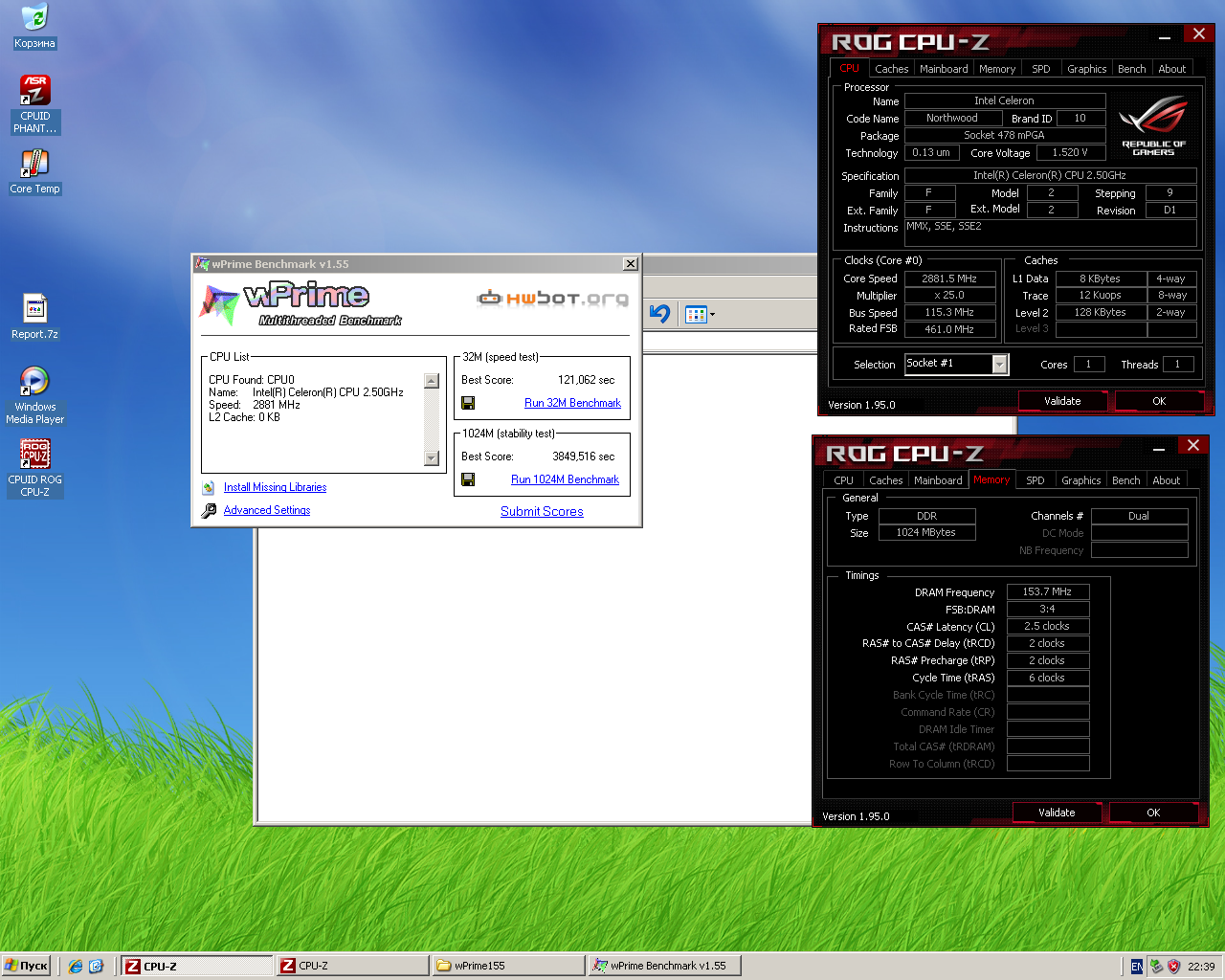Select the Report.7z file on desktop
1225x980 pixels.
34,317
